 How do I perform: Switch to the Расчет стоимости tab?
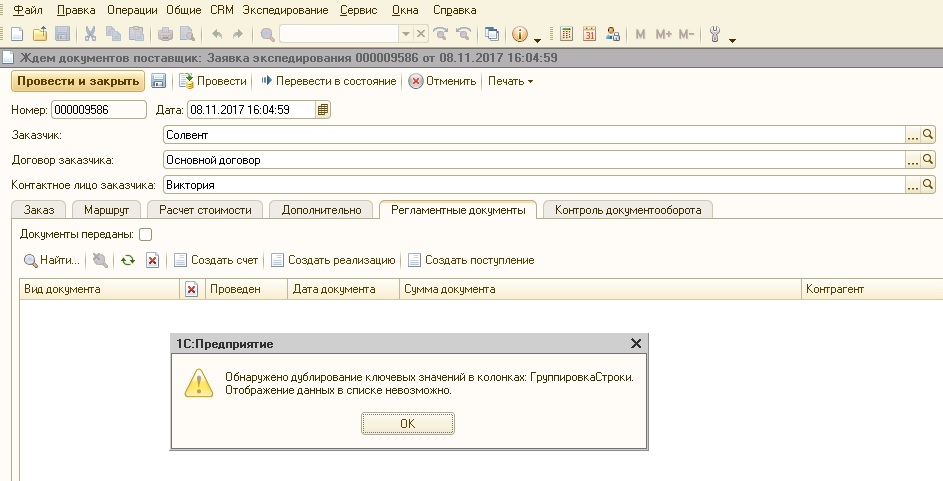click(205, 209)
